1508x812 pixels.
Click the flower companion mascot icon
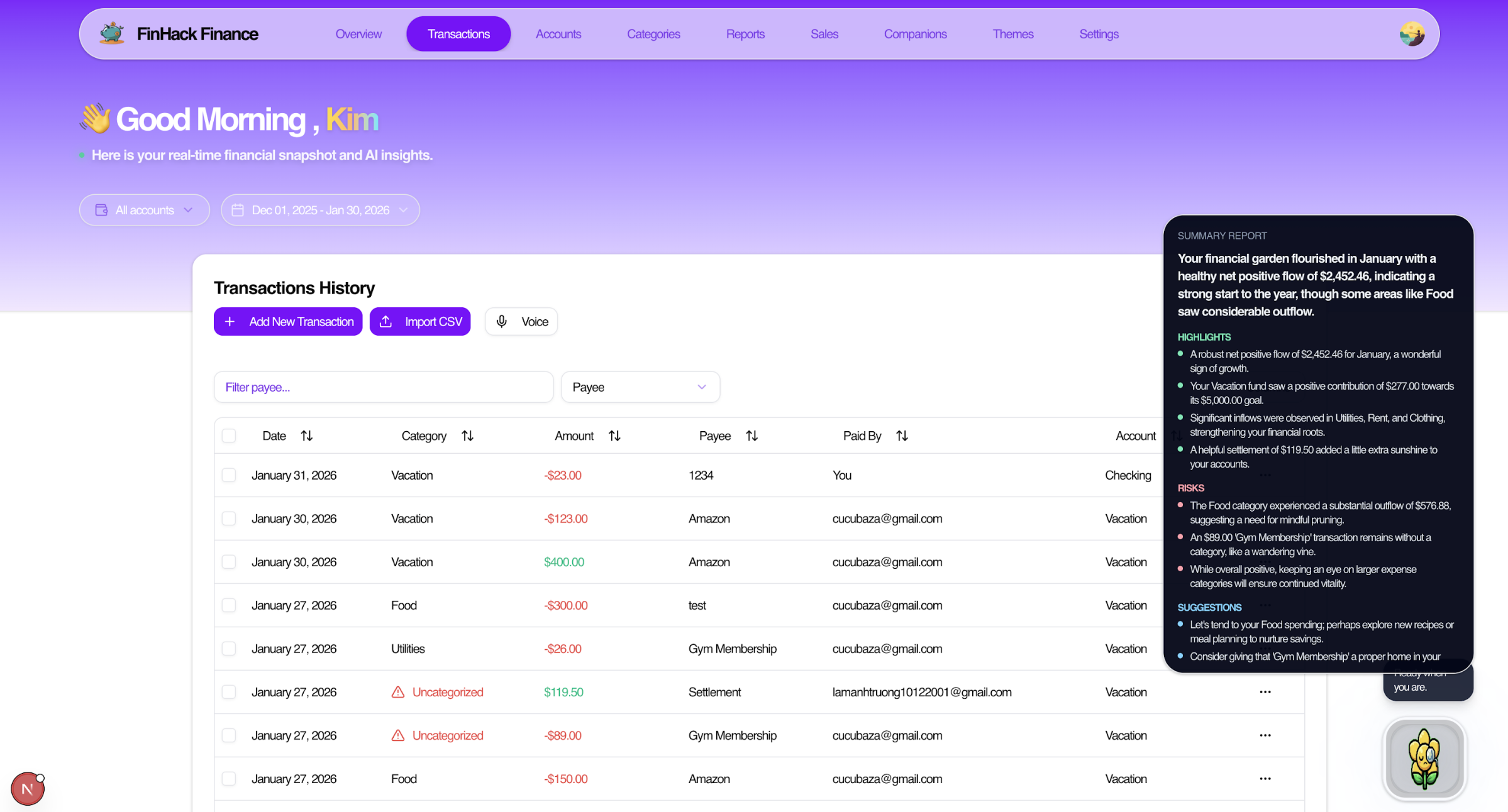[x=1424, y=759]
